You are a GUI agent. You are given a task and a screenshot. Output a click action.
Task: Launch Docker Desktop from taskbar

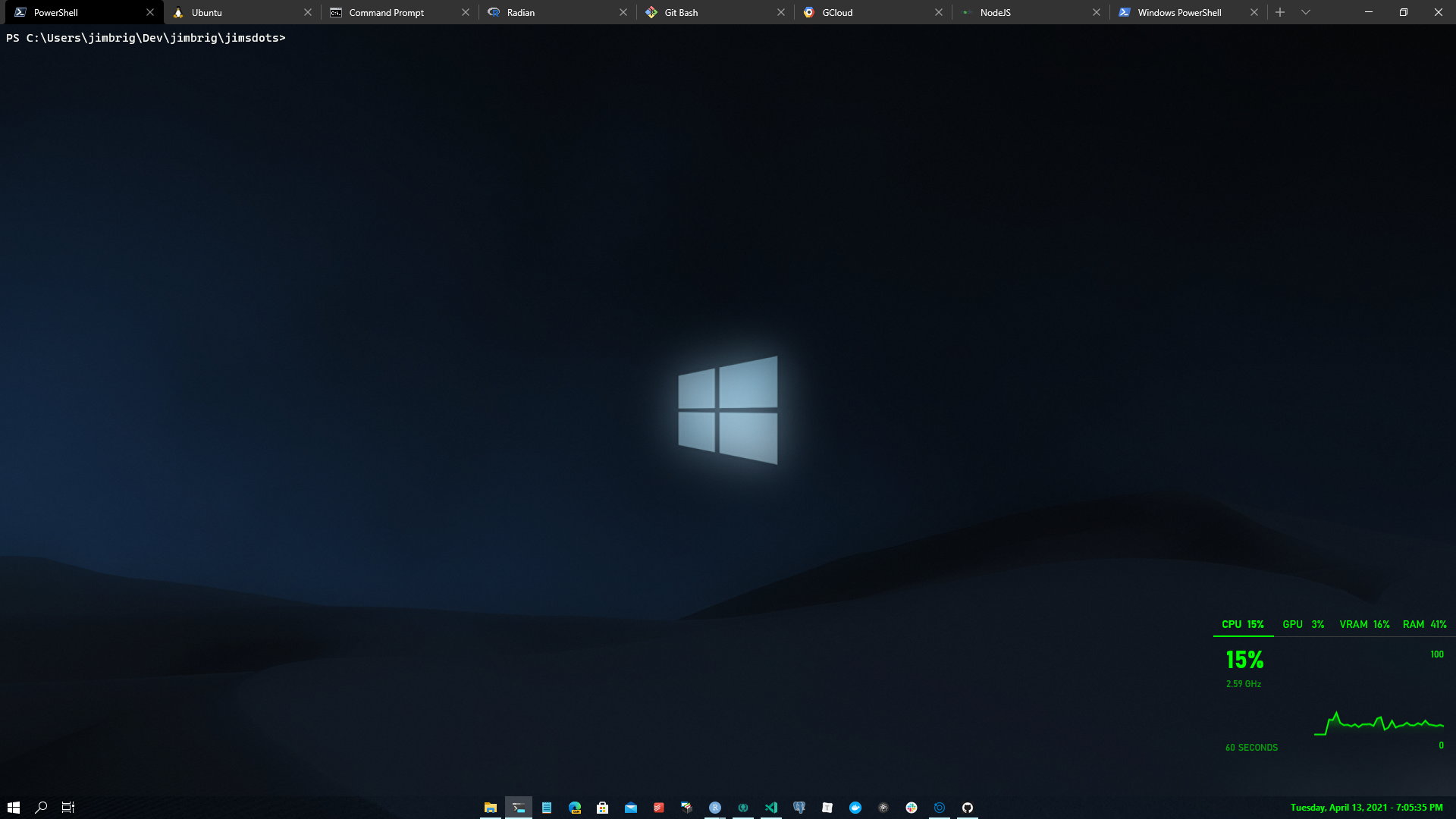(x=855, y=808)
